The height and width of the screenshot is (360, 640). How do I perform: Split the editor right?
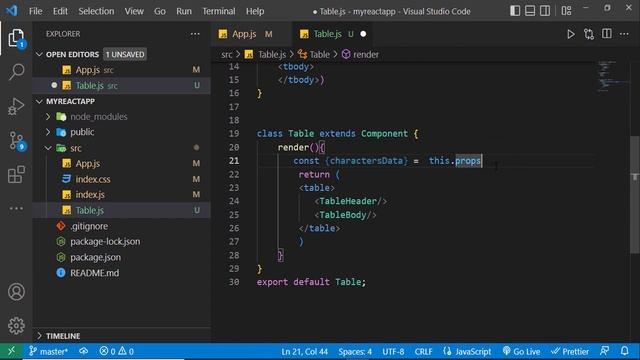pos(607,34)
